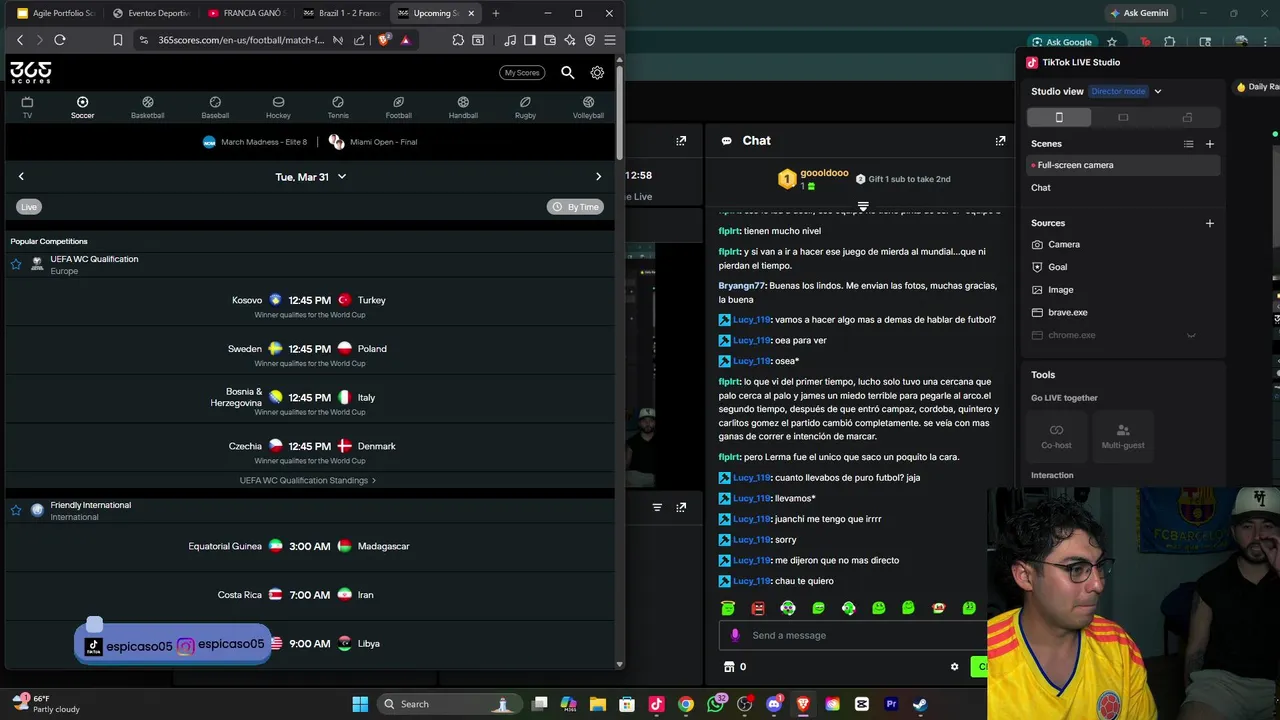Image resolution: width=1280 pixels, height=720 pixels.
Task: Switch to the Eventos Deportivos browser tab
Action: (x=150, y=13)
